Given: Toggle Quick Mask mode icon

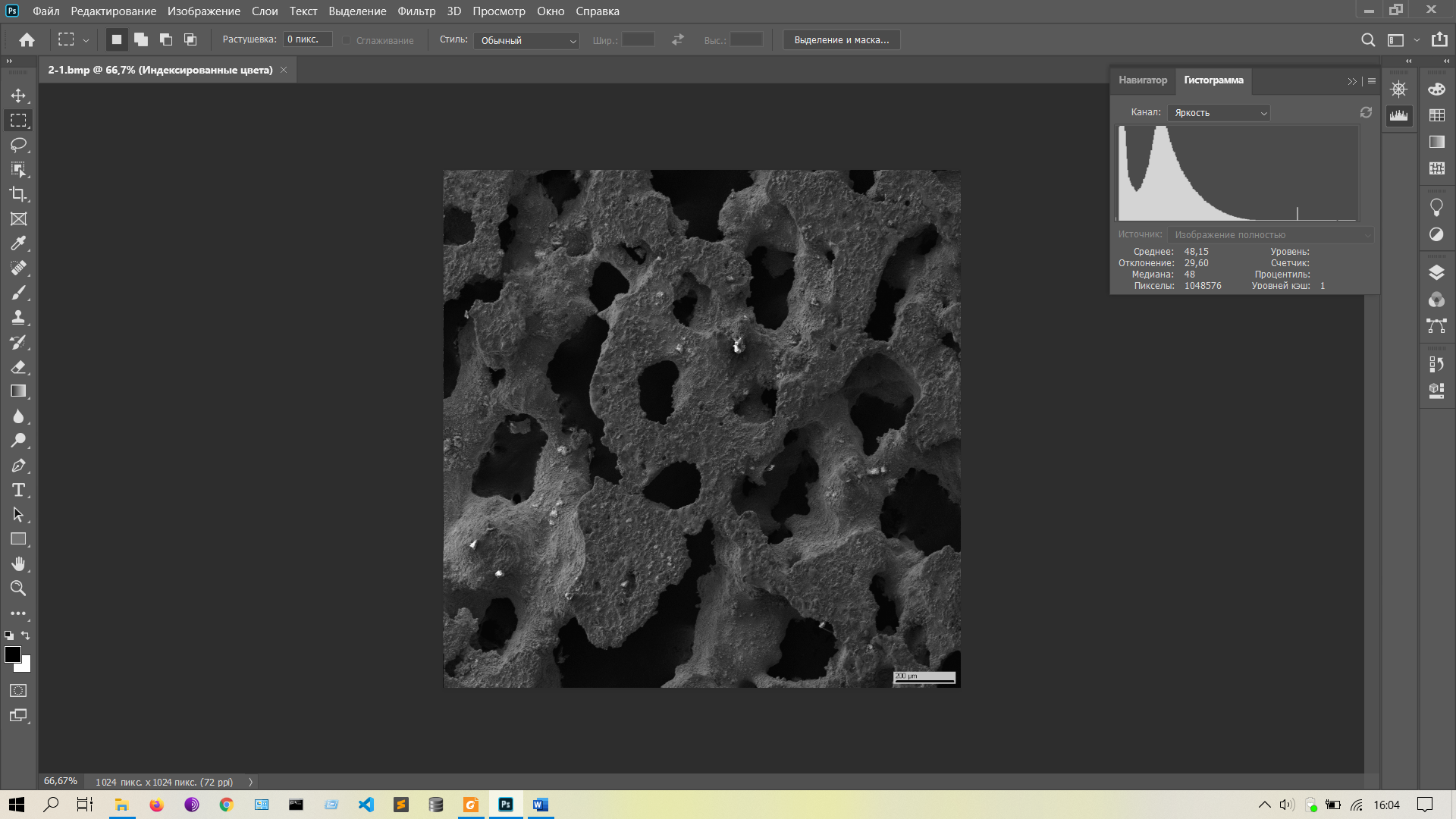Looking at the screenshot, I should 18,691.
